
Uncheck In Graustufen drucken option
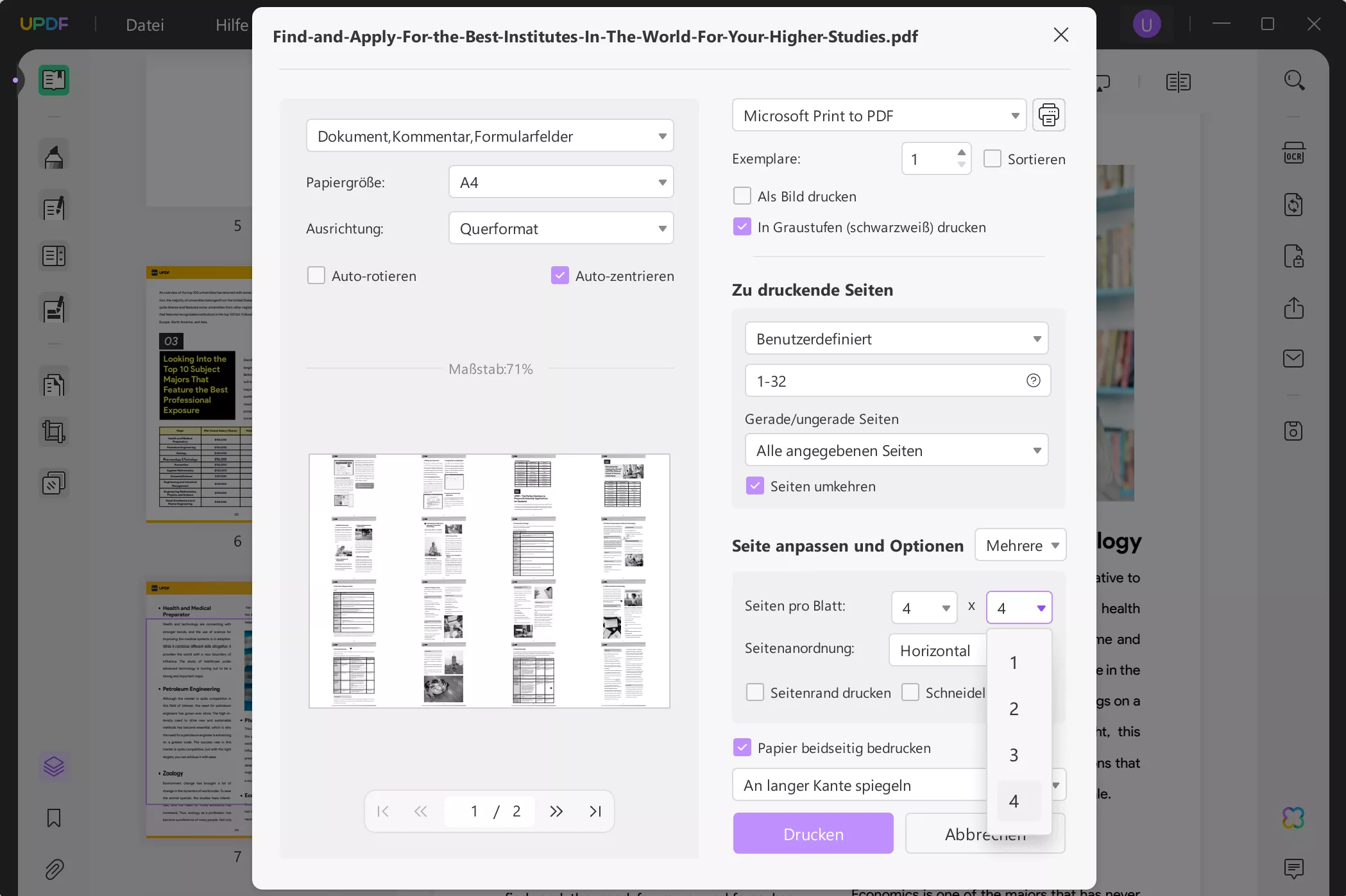(742, 227)
